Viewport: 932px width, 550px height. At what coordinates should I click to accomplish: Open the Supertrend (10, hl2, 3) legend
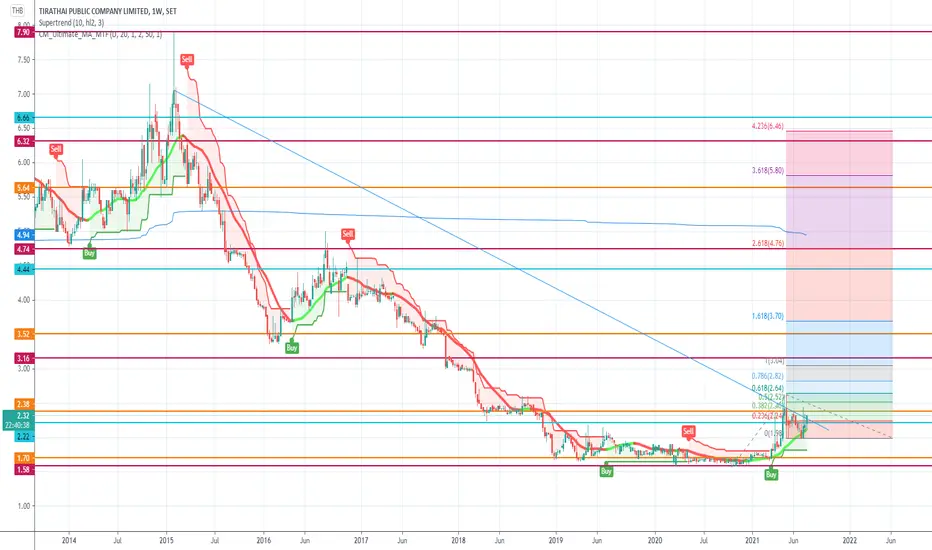tap(71, 23)
